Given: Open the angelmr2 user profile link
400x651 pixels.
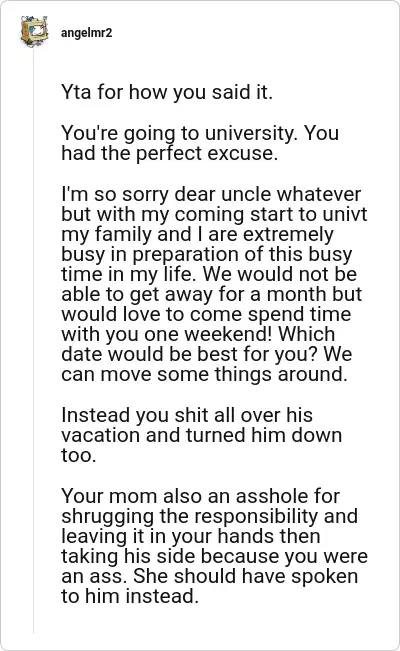Looking at the screenshot, I should click(x=86, y=33).
